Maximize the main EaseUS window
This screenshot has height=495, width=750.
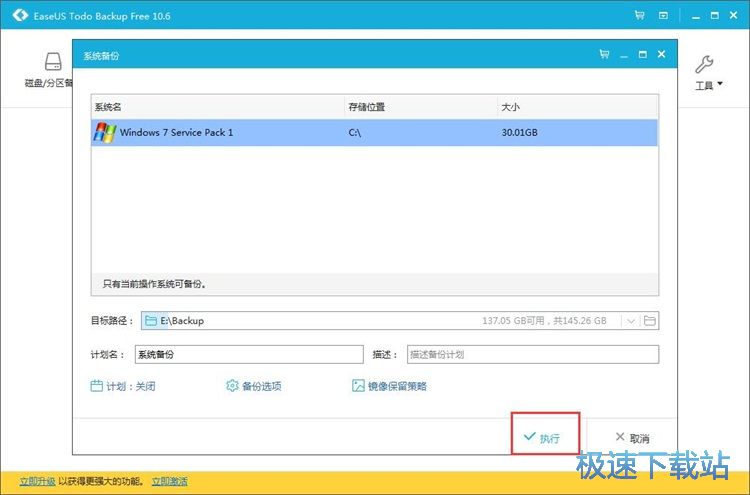click(715, 15)
